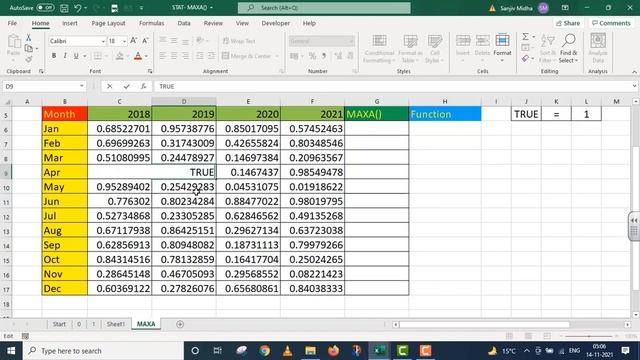Click the AutoSum sigma icon
640x360 pixels.
point(525,37)
